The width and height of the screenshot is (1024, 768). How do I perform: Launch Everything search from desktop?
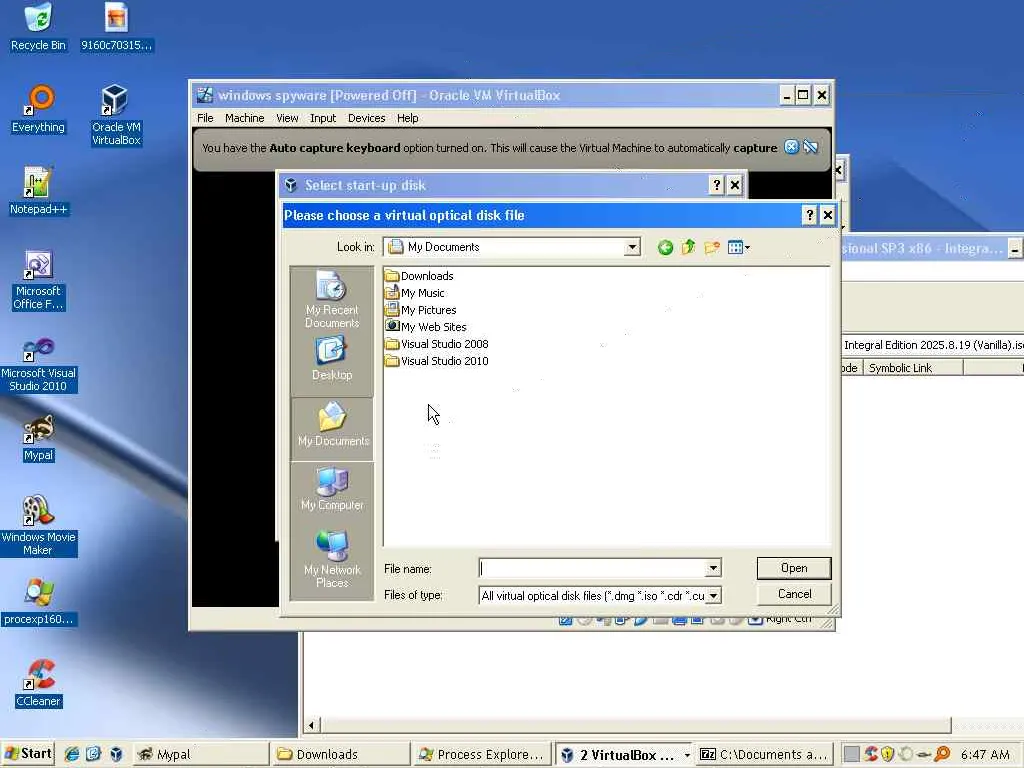click(x=38, y=110)
